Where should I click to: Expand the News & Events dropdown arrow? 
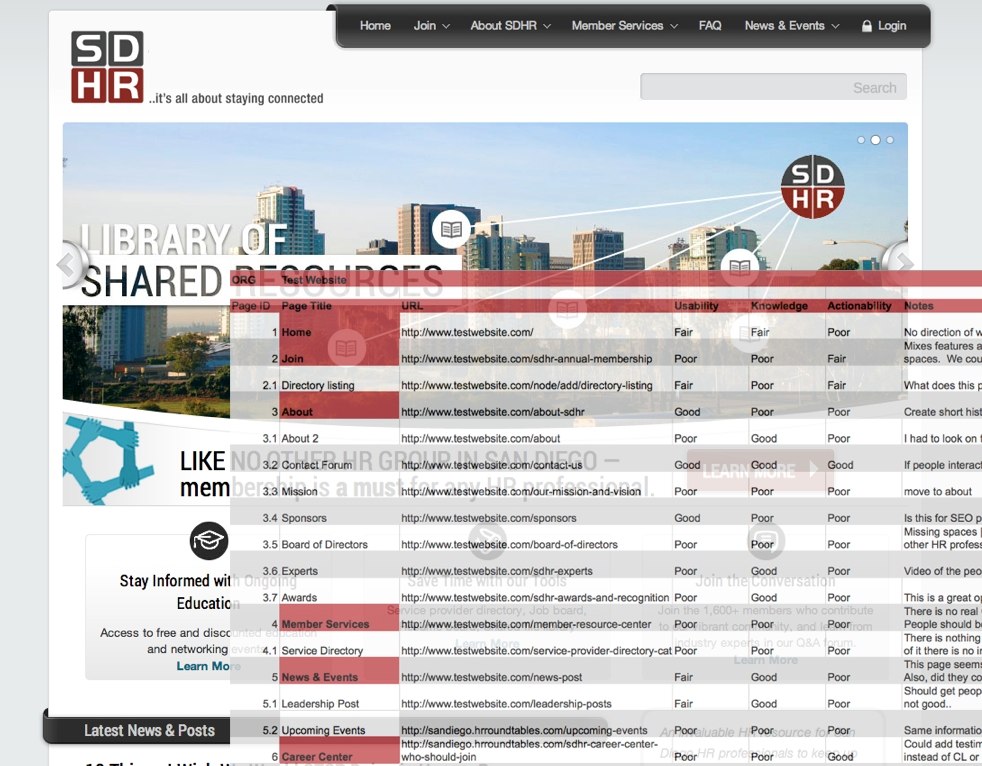click(x=835, y=26)
